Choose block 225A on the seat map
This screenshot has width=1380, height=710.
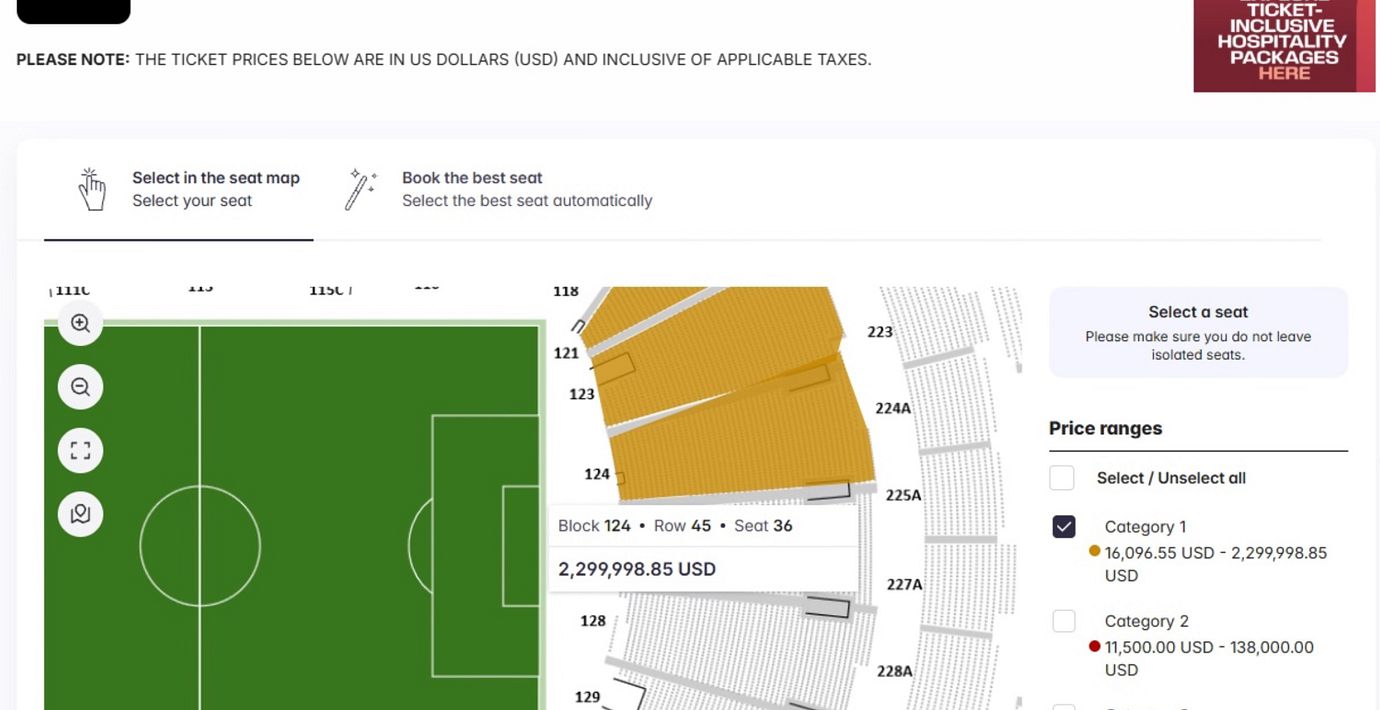(903, 495)
